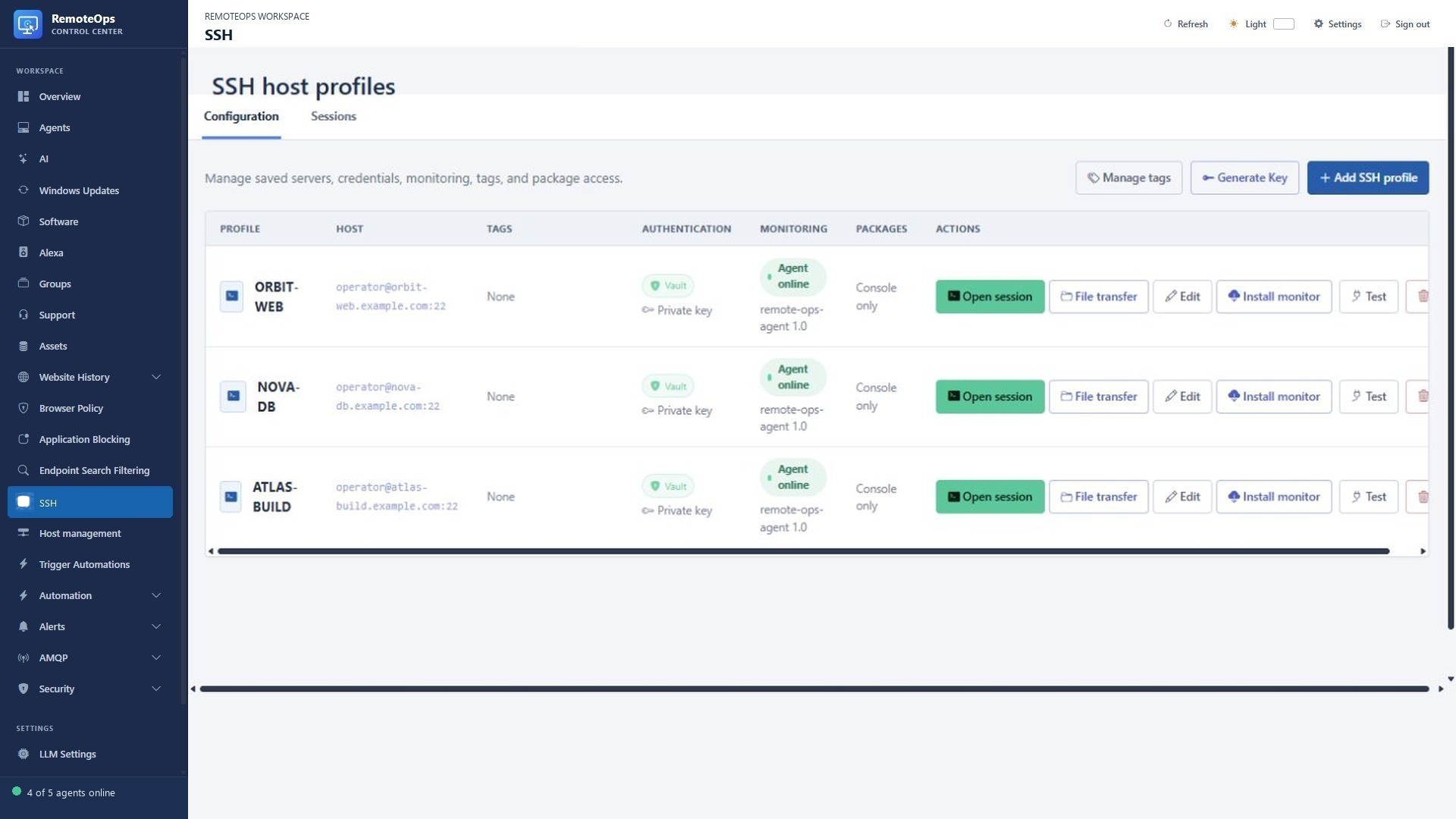Screen dimensions: 1456x819
Task: Click the HOST column header
Action: [x=350, y=228]
